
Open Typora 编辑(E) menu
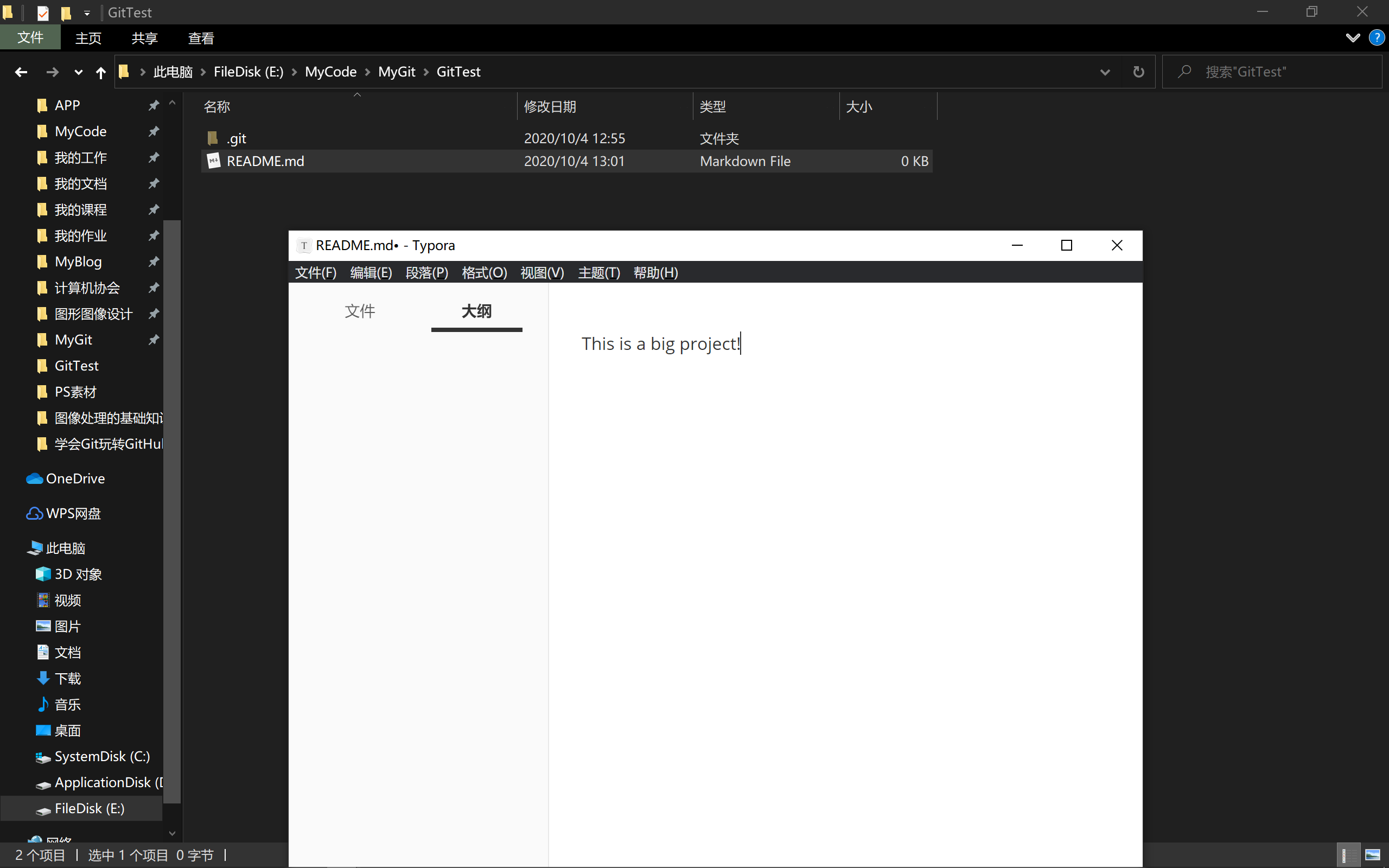(x=371, y=273)
